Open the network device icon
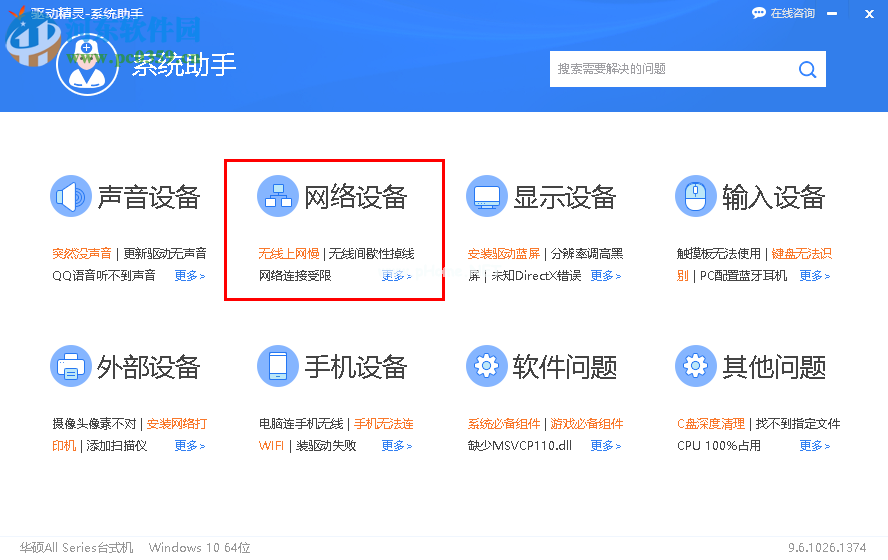The height and width of the screenshot is (560, 888). (x=278, y=196)
